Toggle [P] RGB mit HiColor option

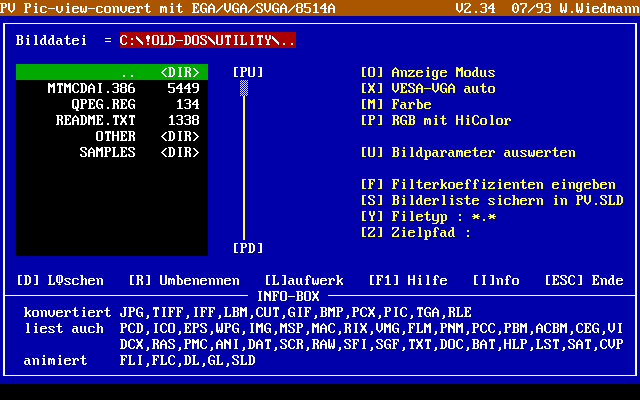(435, 121)
